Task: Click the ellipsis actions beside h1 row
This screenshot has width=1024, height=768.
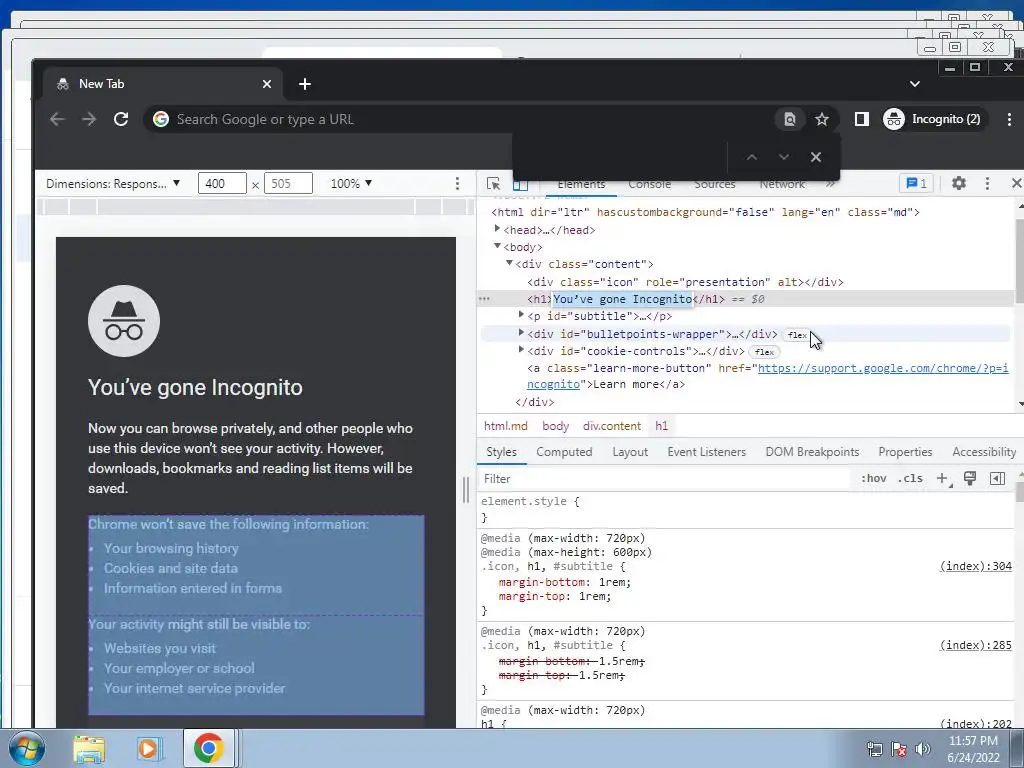Action: tap(484, 298)
